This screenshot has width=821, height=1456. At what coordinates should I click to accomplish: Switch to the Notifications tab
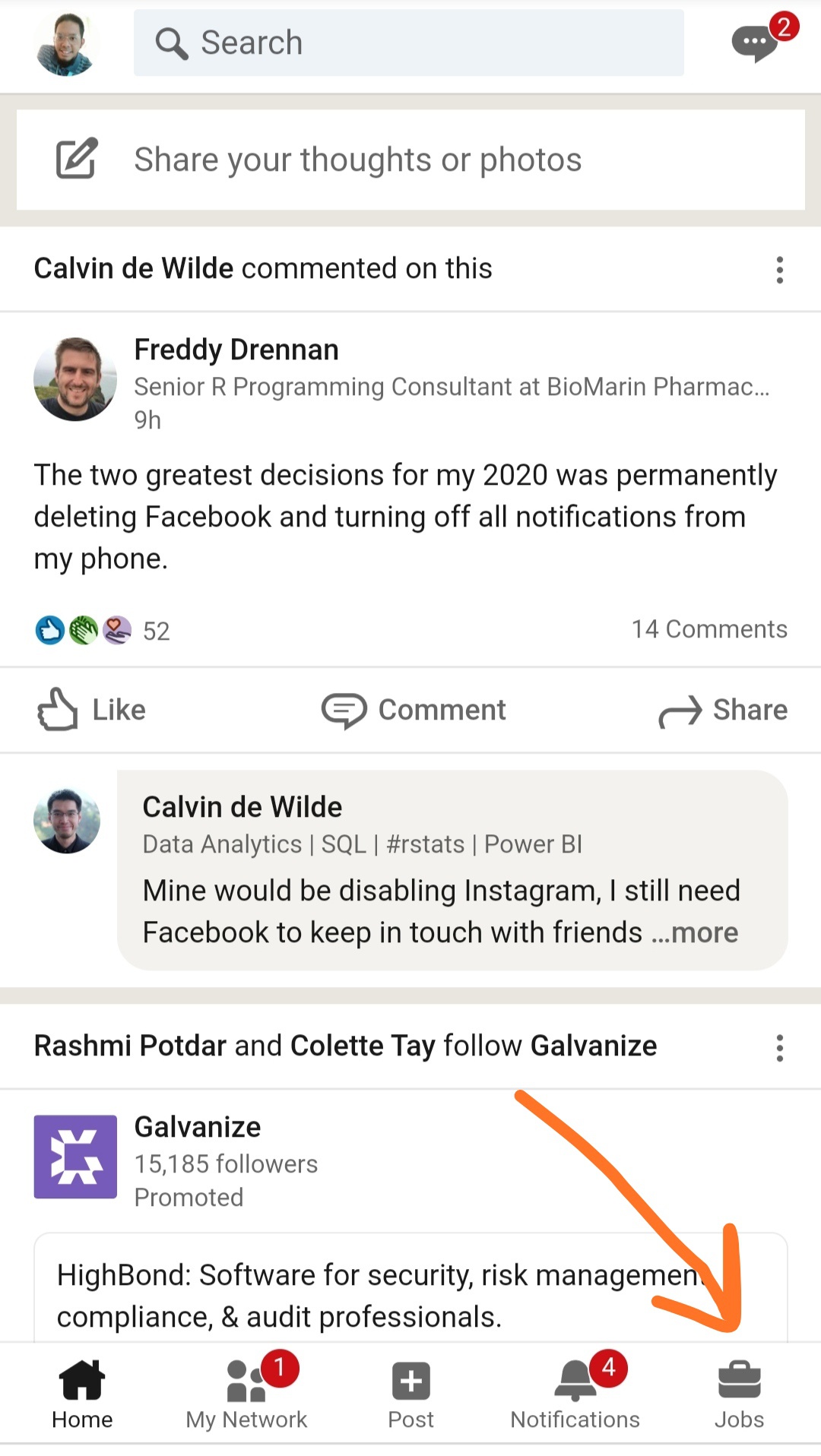point(575,1394)
